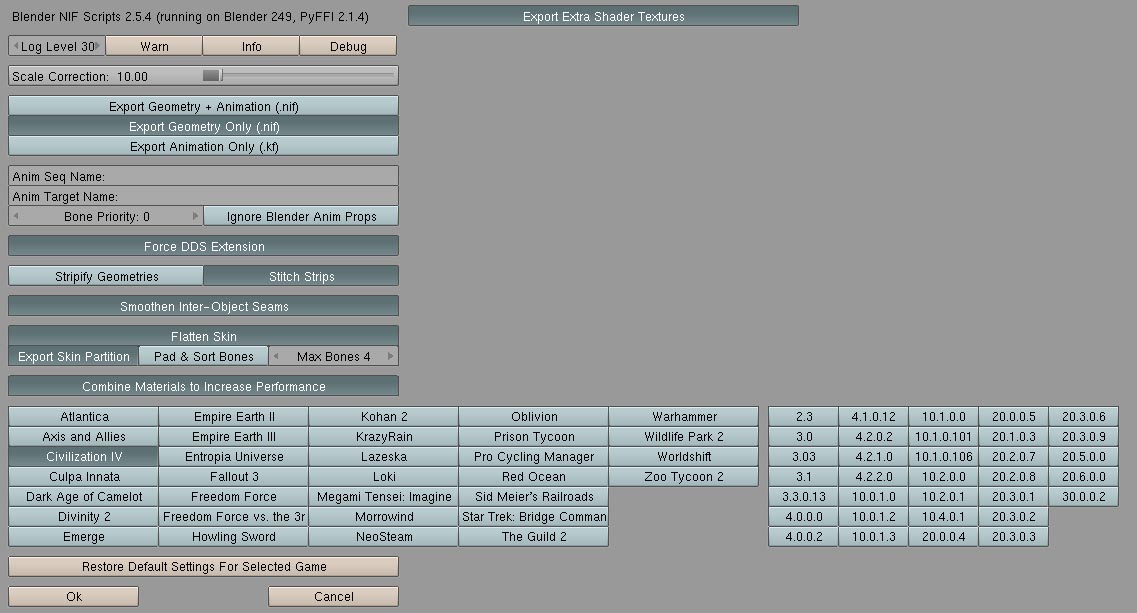Toggle Export Skin Partition
This screenshot has height=613, width=1137.
73,356
